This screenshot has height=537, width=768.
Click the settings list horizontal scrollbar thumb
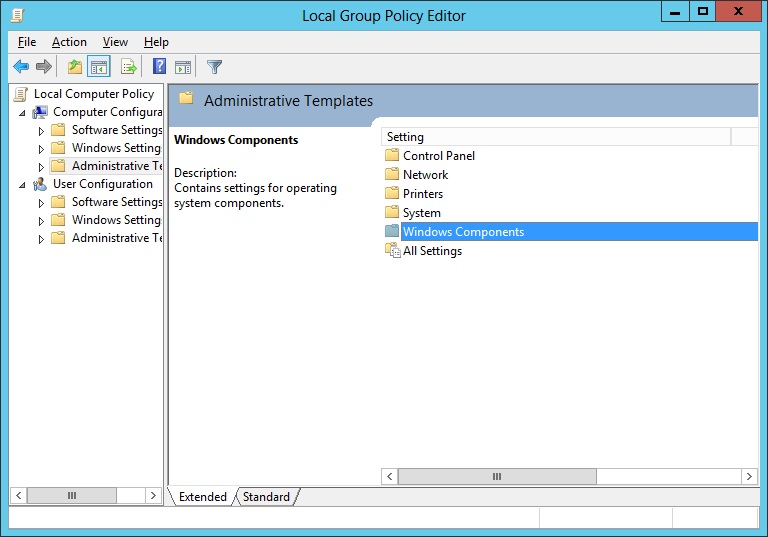[x=497, y=476]
